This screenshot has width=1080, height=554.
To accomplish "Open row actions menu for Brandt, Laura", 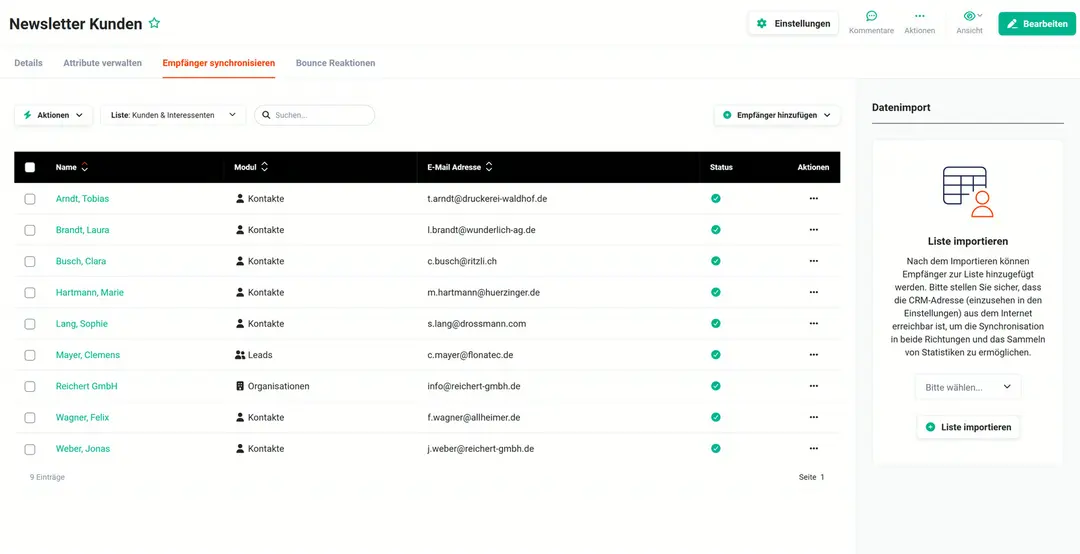I will tap(813, 230).
